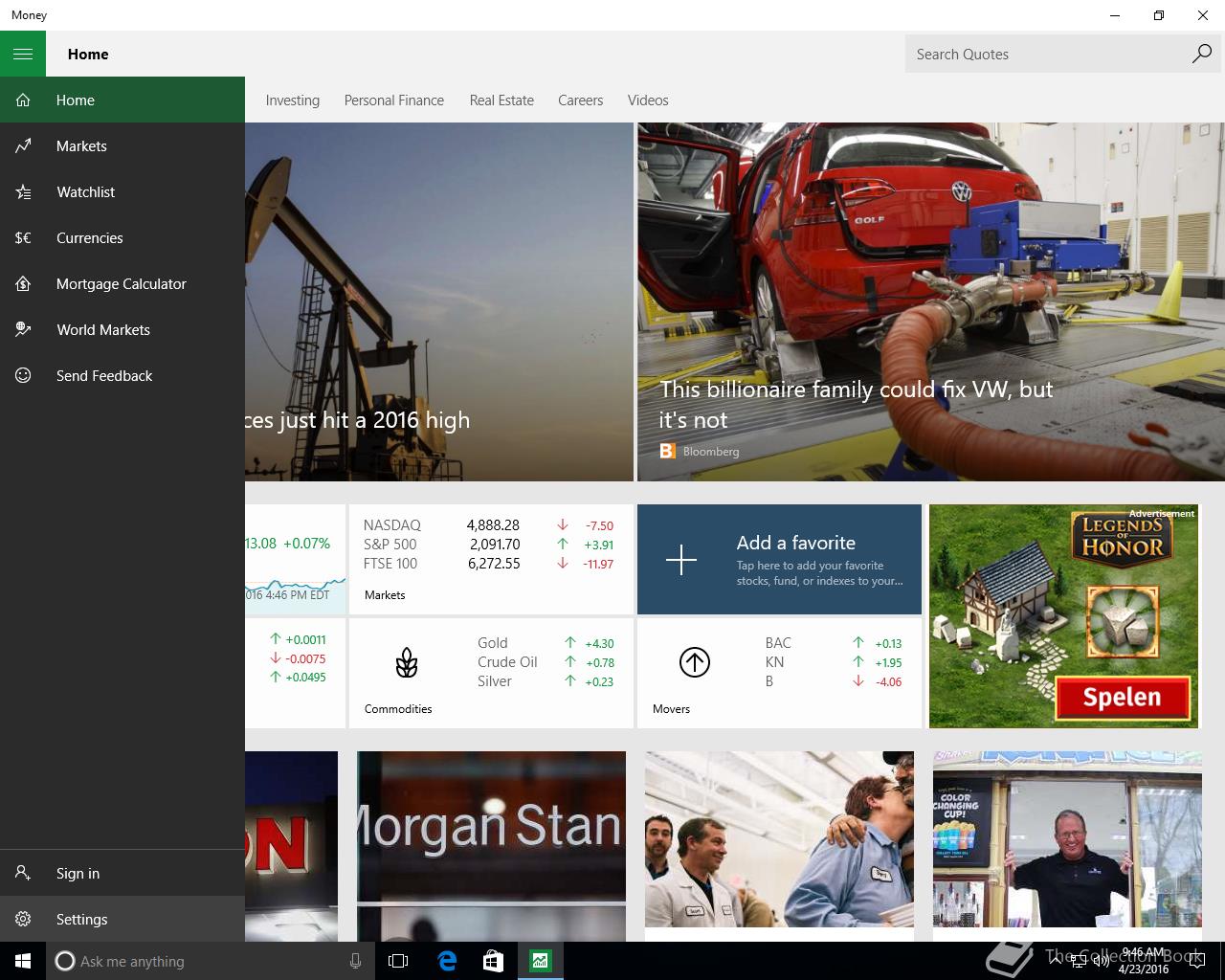Open the Careers tab
The height and width of the screenshot is (980, 1225).
tap(581, 100)
